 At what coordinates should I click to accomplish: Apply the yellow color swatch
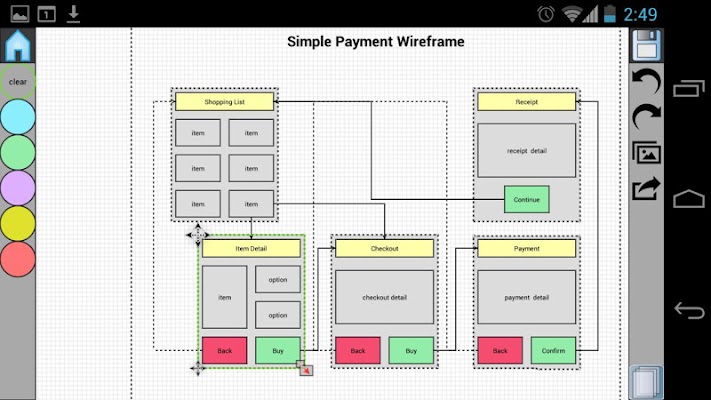point(18,223)
